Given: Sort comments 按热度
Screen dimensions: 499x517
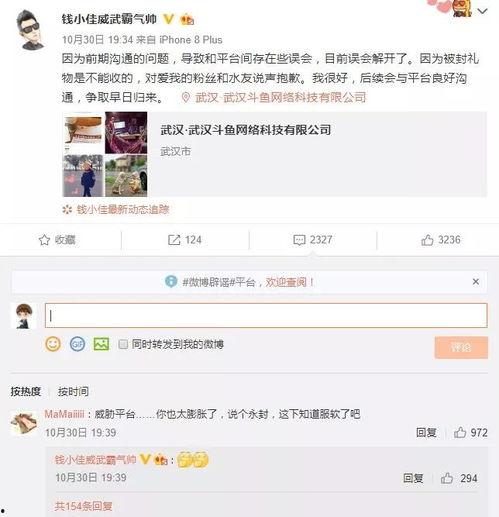Looking at the screenshot, I should (x=26, y=391).
